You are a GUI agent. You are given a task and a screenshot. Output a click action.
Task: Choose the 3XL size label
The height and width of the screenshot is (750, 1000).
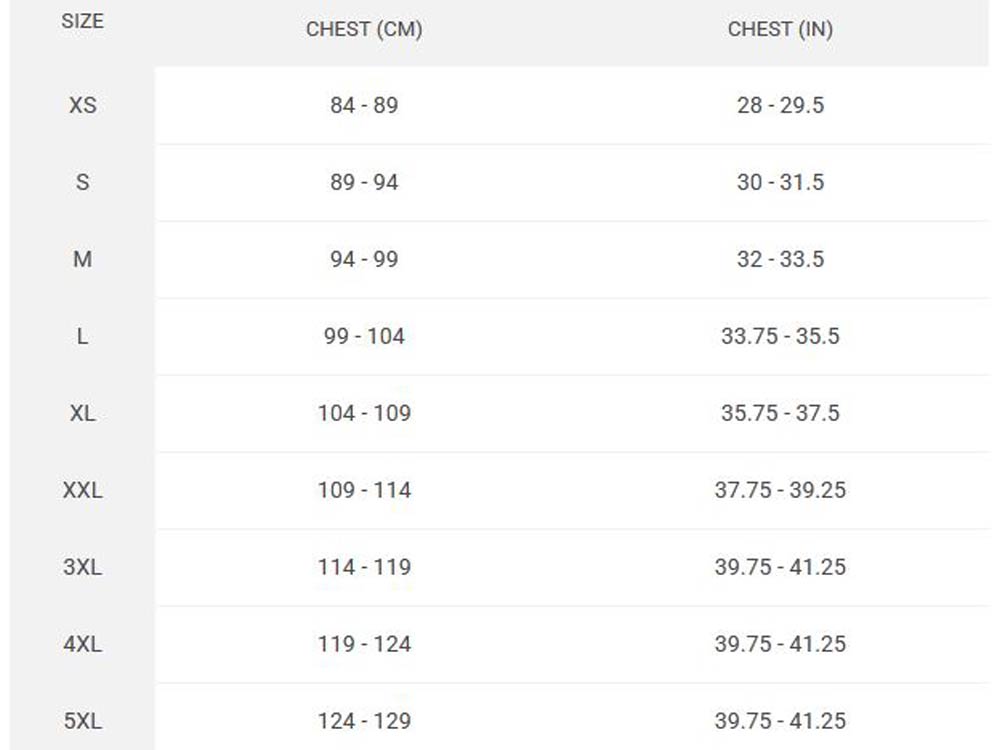(x=82, y=567)
